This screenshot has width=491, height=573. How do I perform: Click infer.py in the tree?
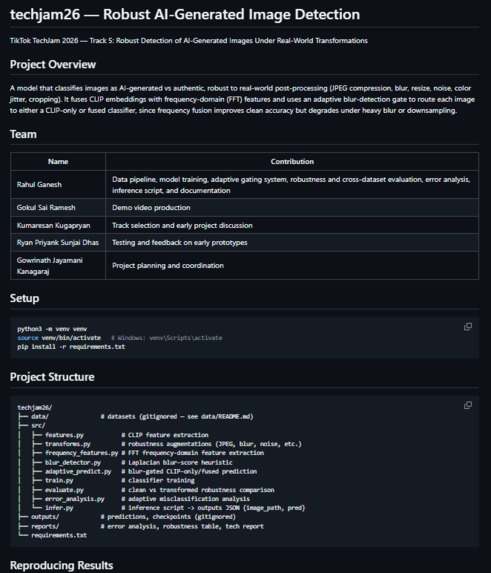[59, 508]
